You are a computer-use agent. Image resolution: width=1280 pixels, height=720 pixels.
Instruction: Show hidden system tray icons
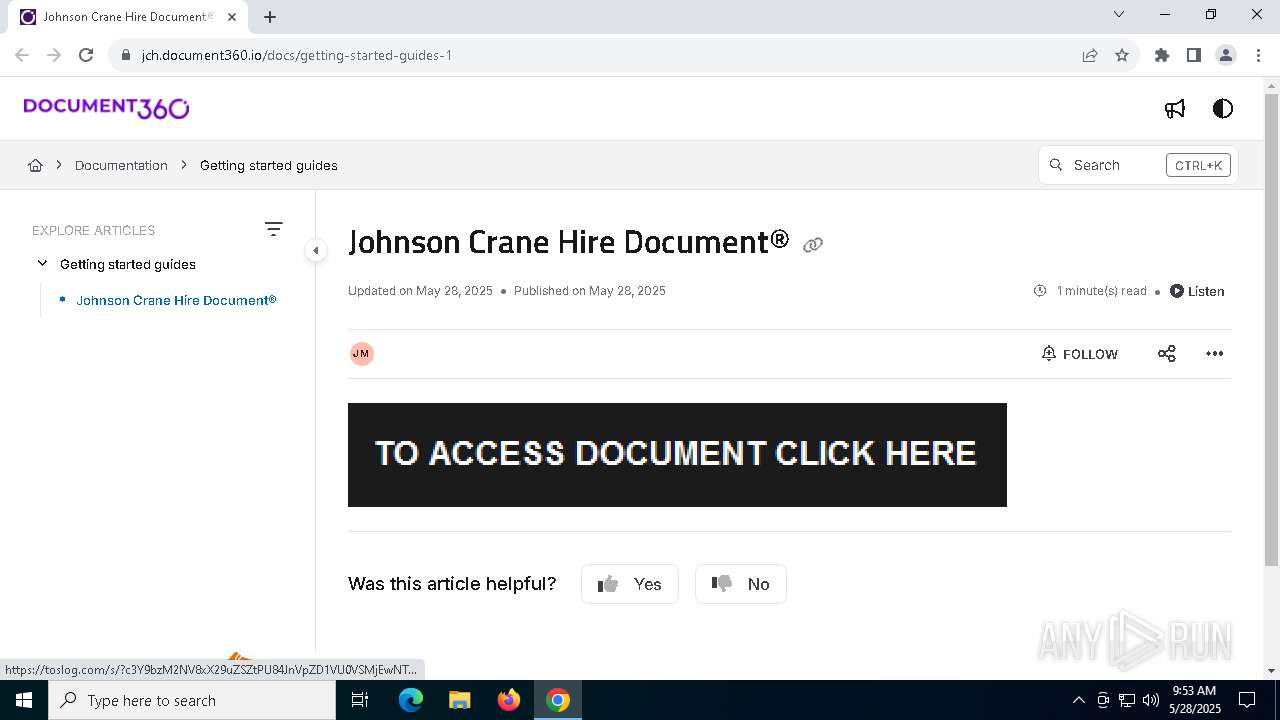pyautogui.click(x=1078, y=700)
